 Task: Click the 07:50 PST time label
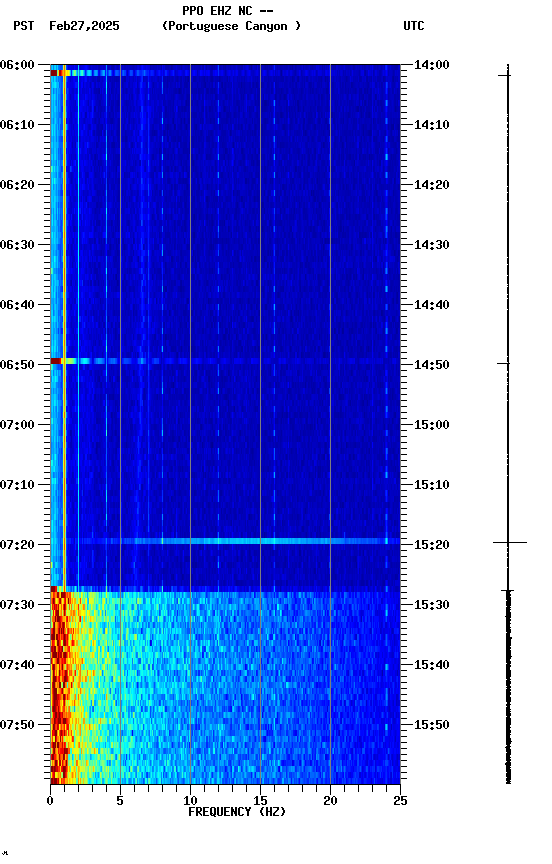pos(17,725)
